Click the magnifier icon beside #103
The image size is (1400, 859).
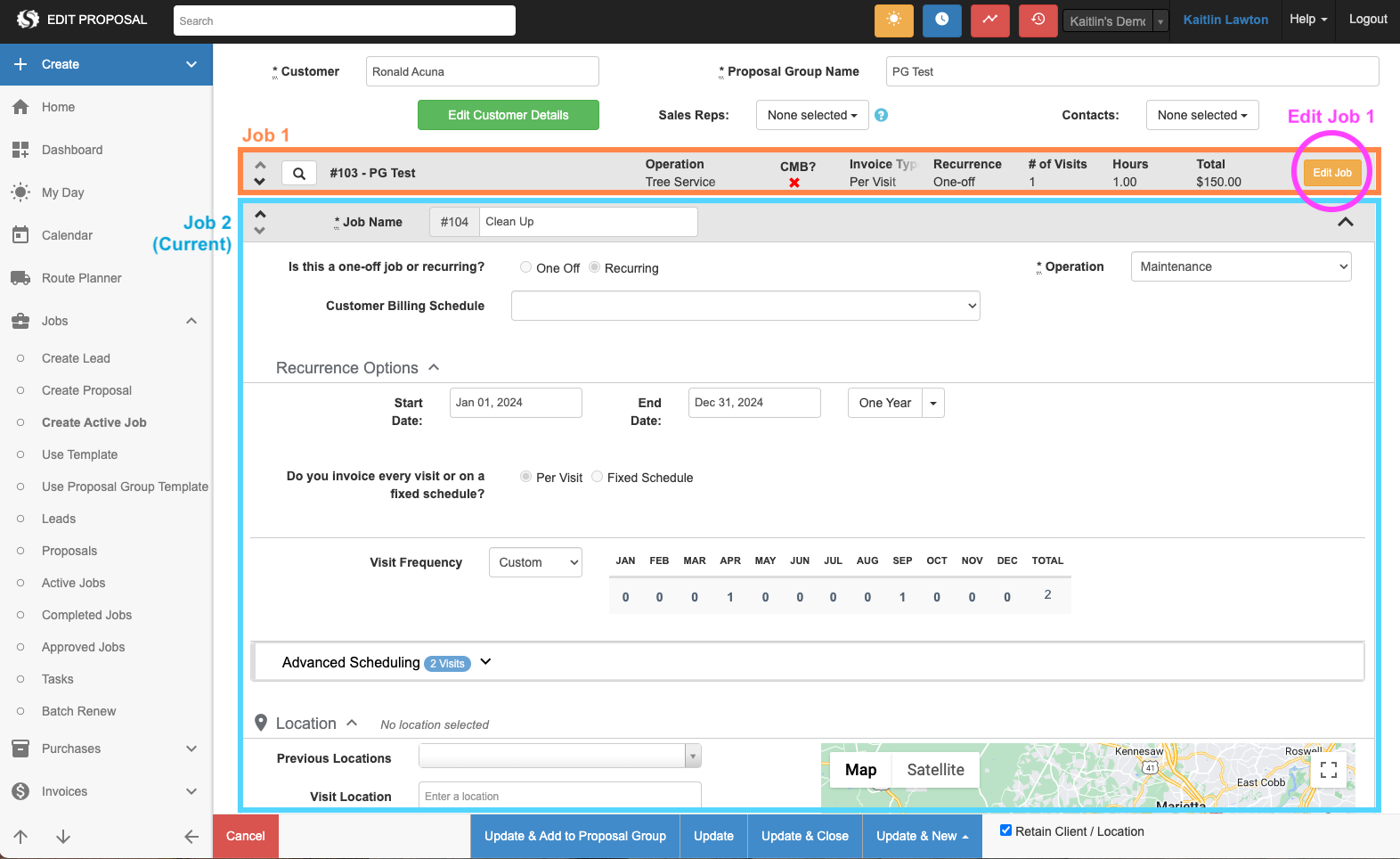pyautogui.click(x=299, y=173)
